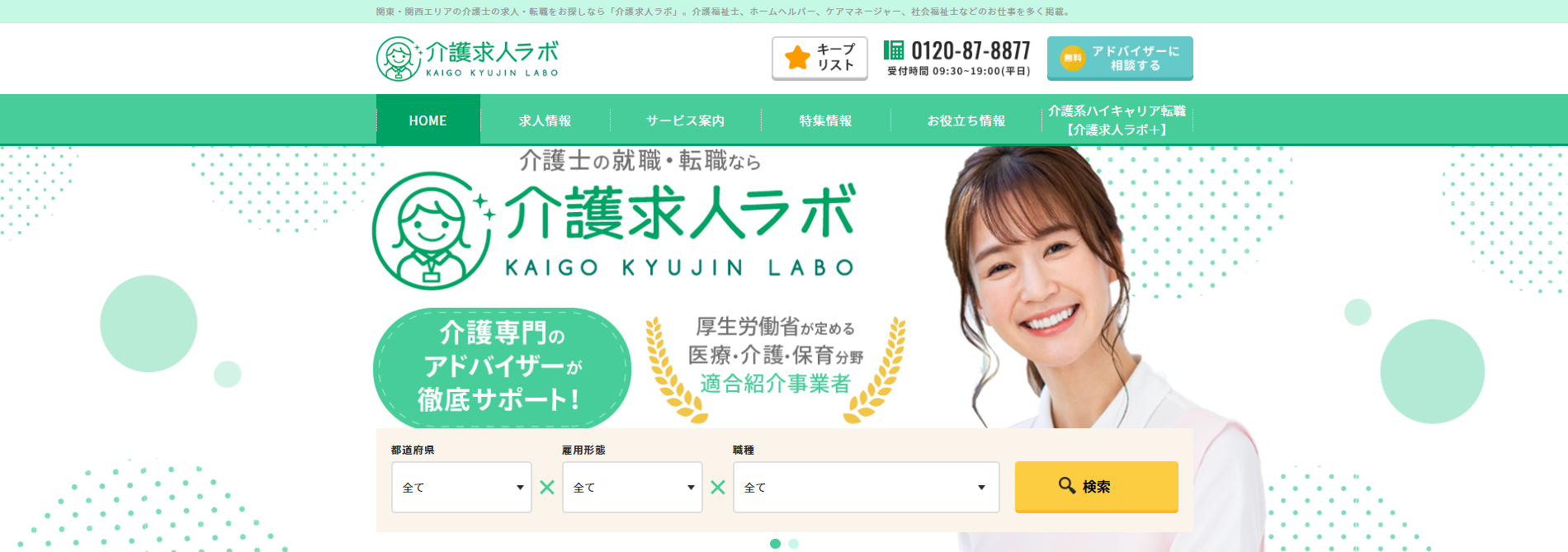The height and width of the screenshot is (552, 1568).
Task: Expand the 雇用形態 dropdown
Action: point(632,487)
